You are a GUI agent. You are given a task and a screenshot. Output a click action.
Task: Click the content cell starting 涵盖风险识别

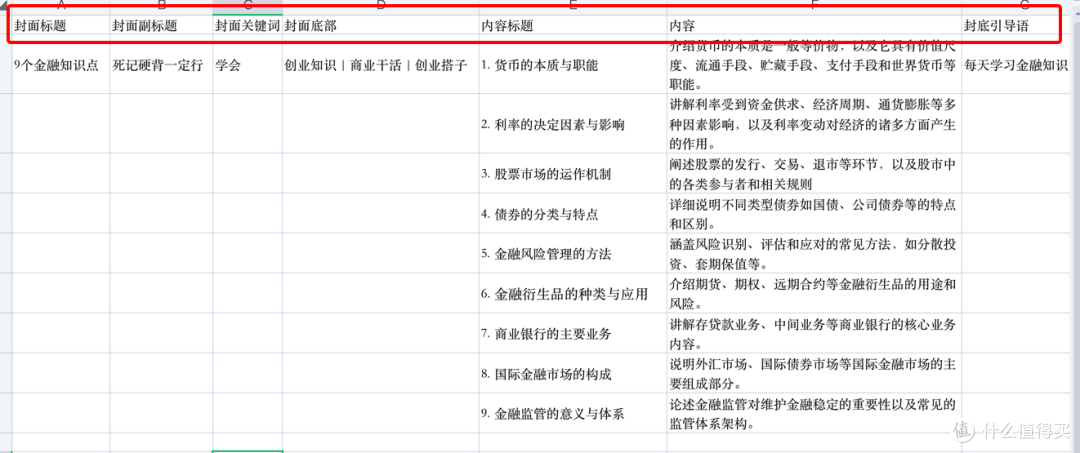(x=814, y=254)
